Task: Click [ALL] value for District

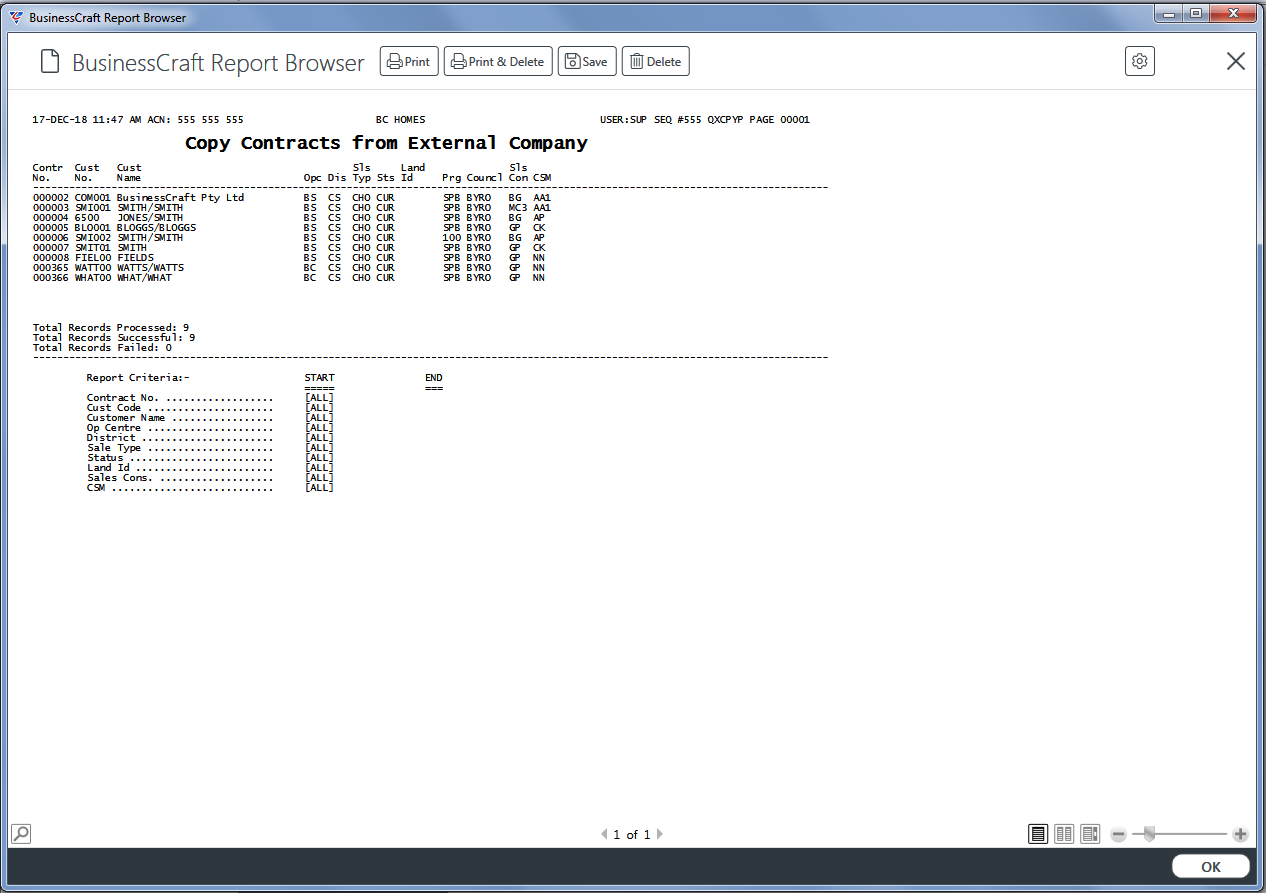Action: click(x=319, y=438)
